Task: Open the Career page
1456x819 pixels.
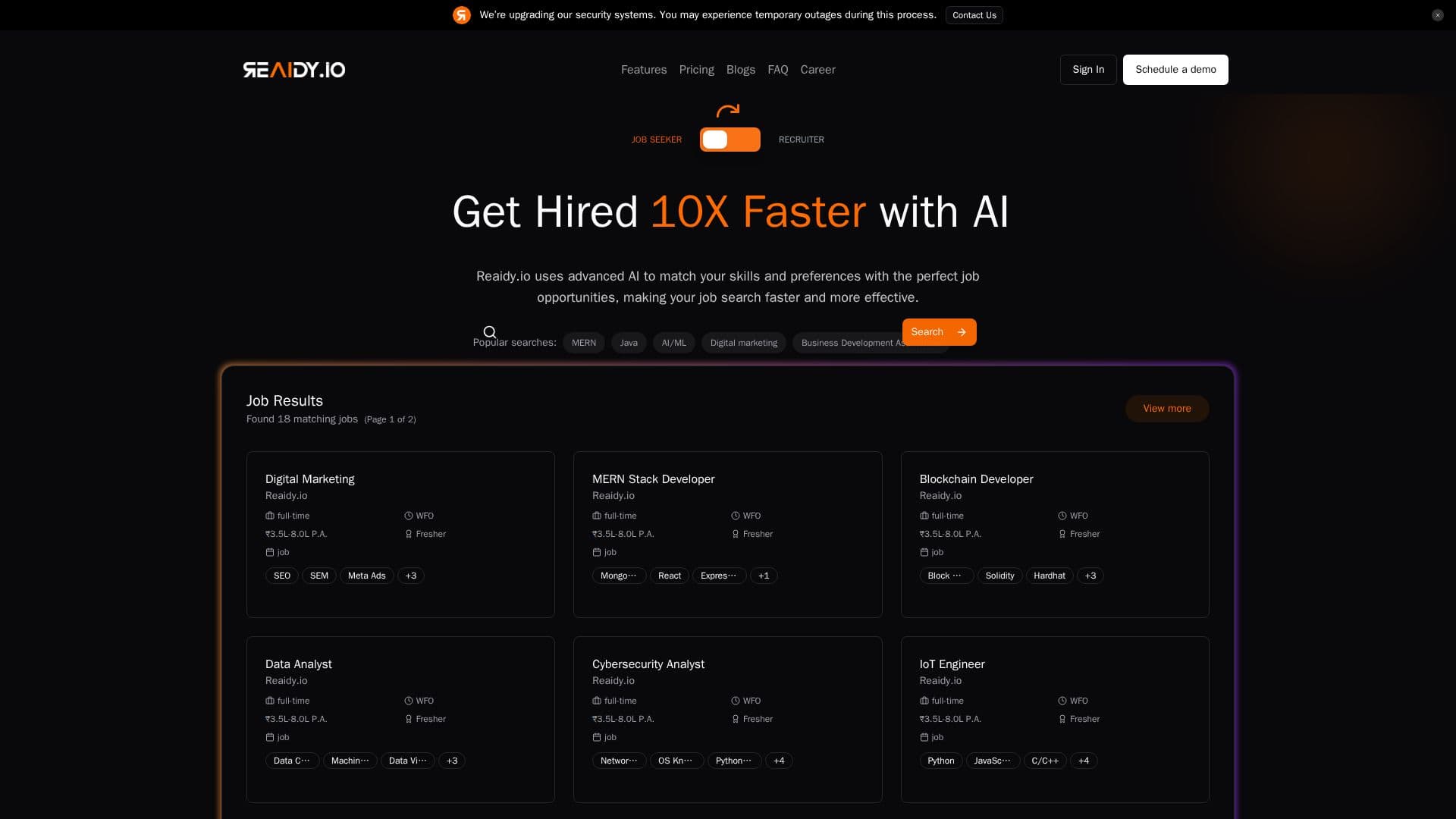Action: point(817,70)
